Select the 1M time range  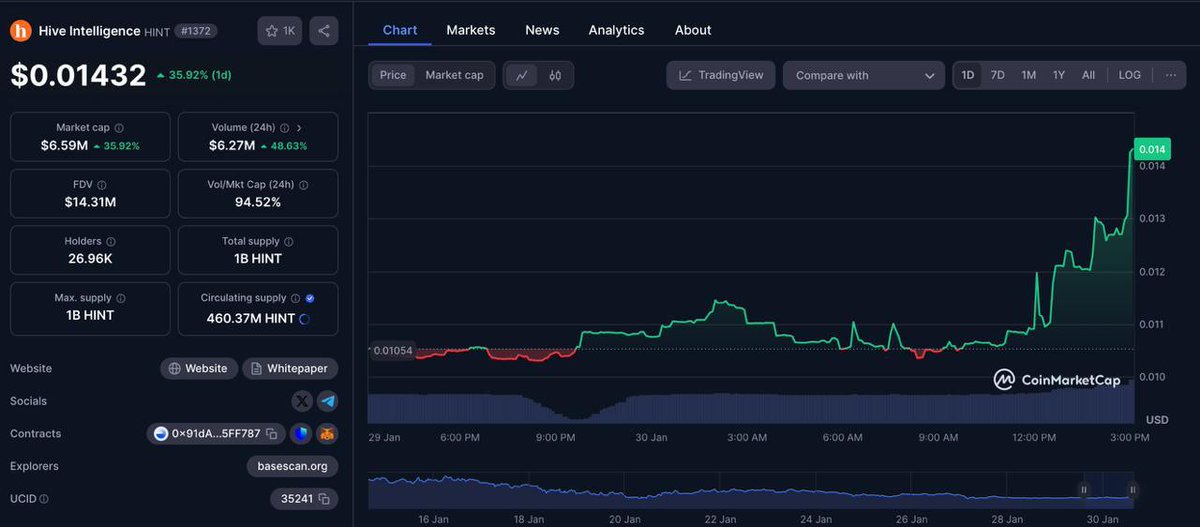1028,75
